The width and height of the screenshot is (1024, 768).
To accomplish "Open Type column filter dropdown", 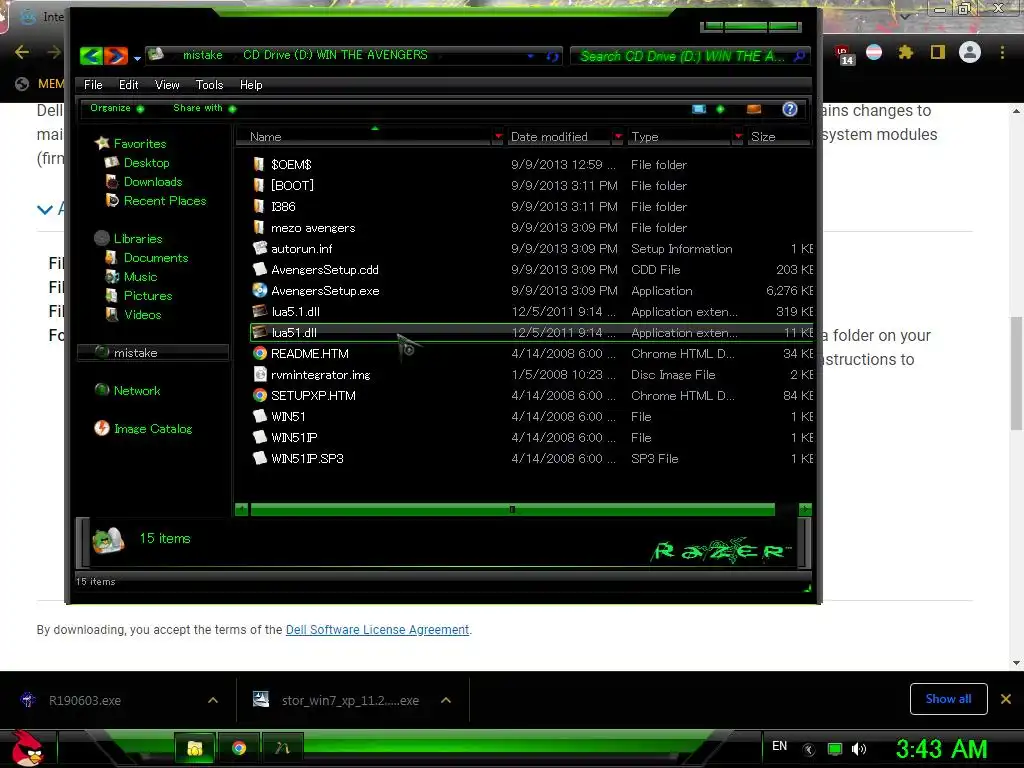I will pyautogui.click(x=738, y=136).
